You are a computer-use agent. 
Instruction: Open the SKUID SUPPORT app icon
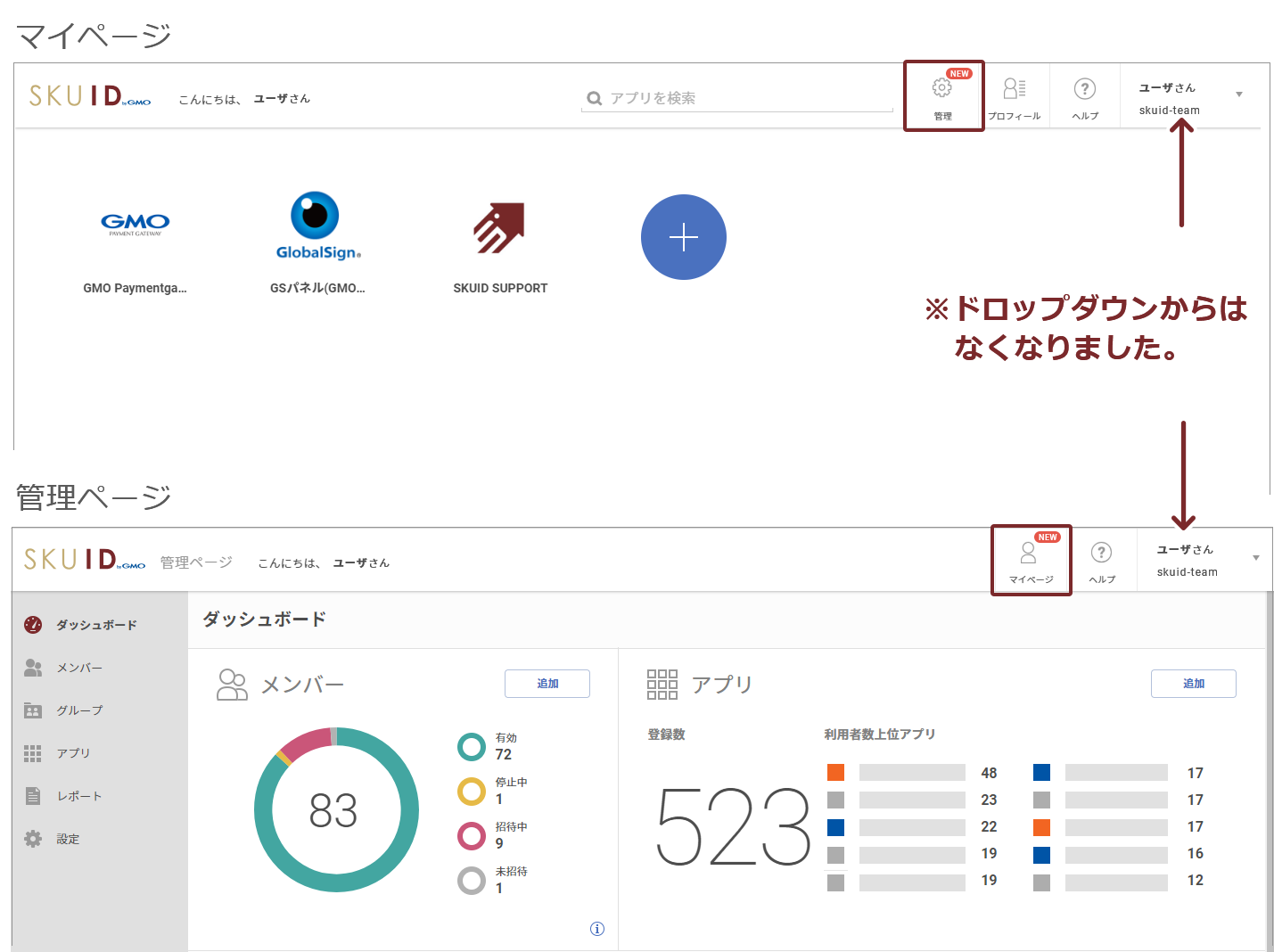tap(499, 228)
